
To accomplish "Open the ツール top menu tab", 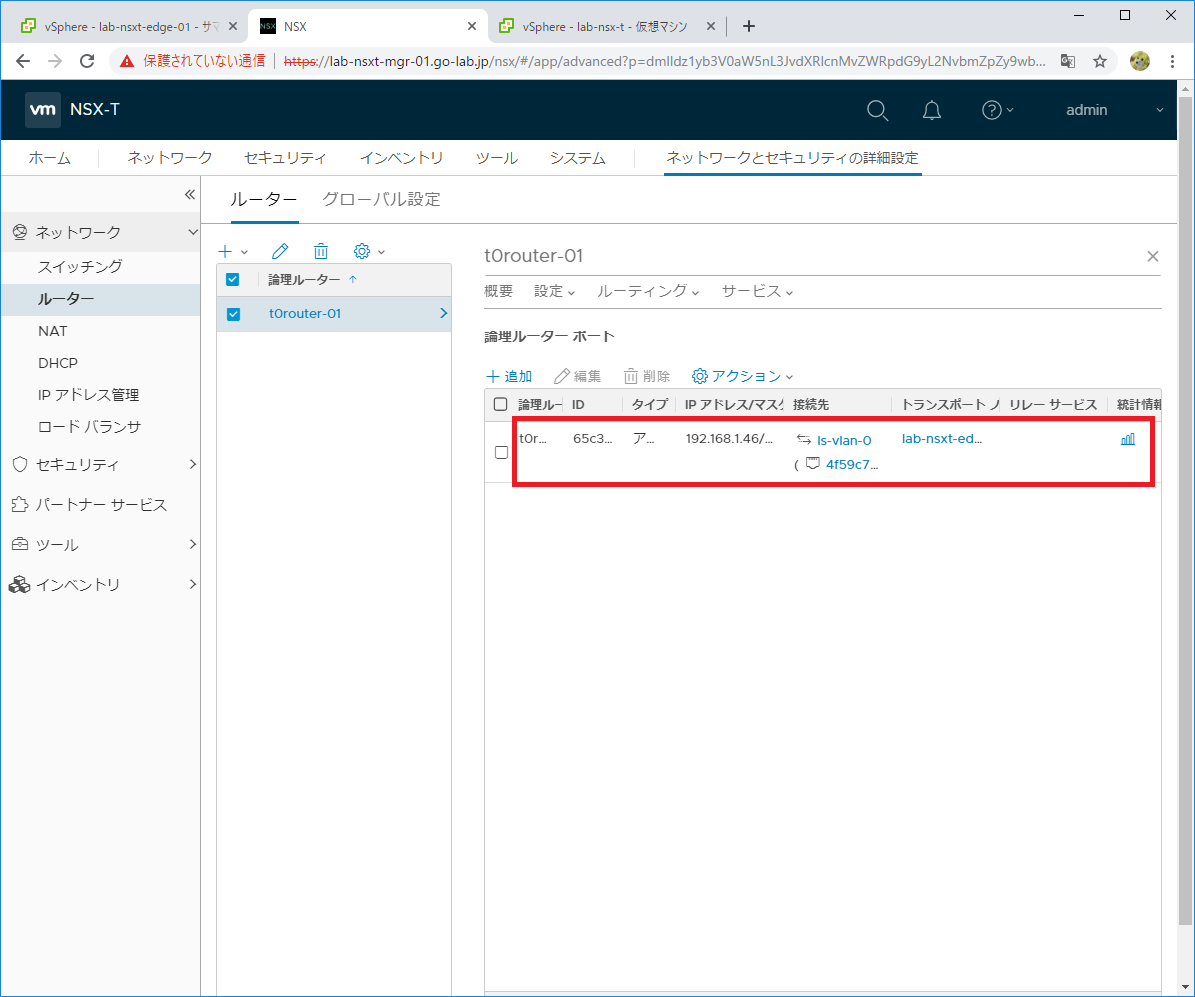I will click(496, 159).
